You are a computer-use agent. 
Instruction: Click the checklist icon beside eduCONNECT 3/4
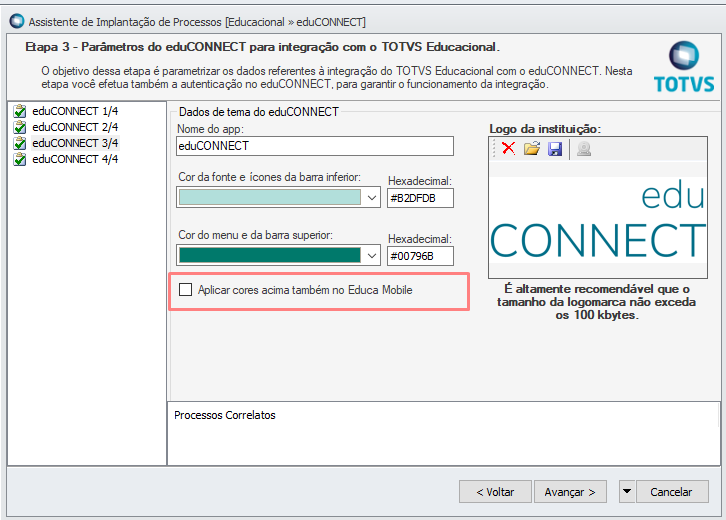19,143
